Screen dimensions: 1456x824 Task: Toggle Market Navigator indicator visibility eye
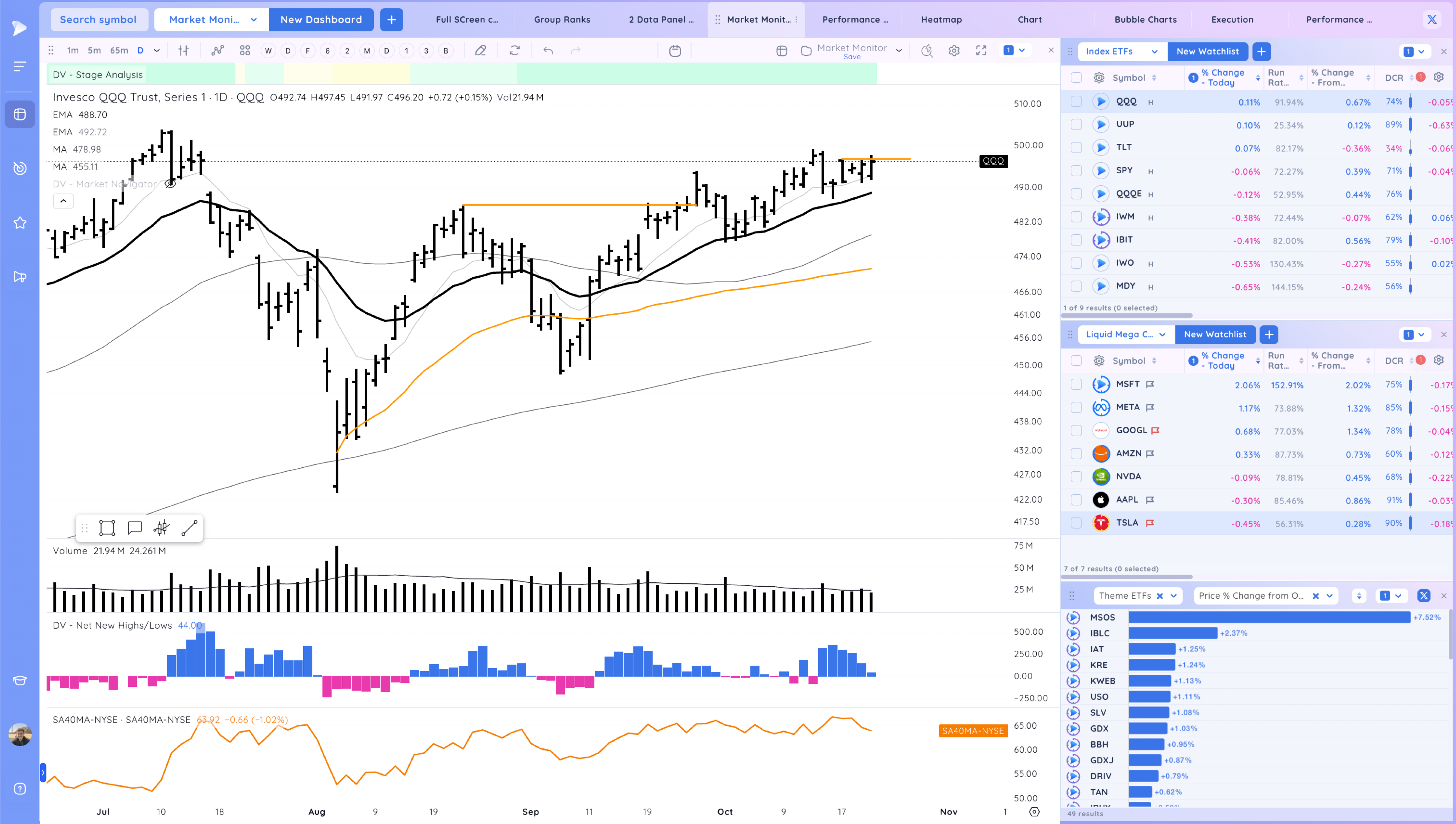point(170,184)
